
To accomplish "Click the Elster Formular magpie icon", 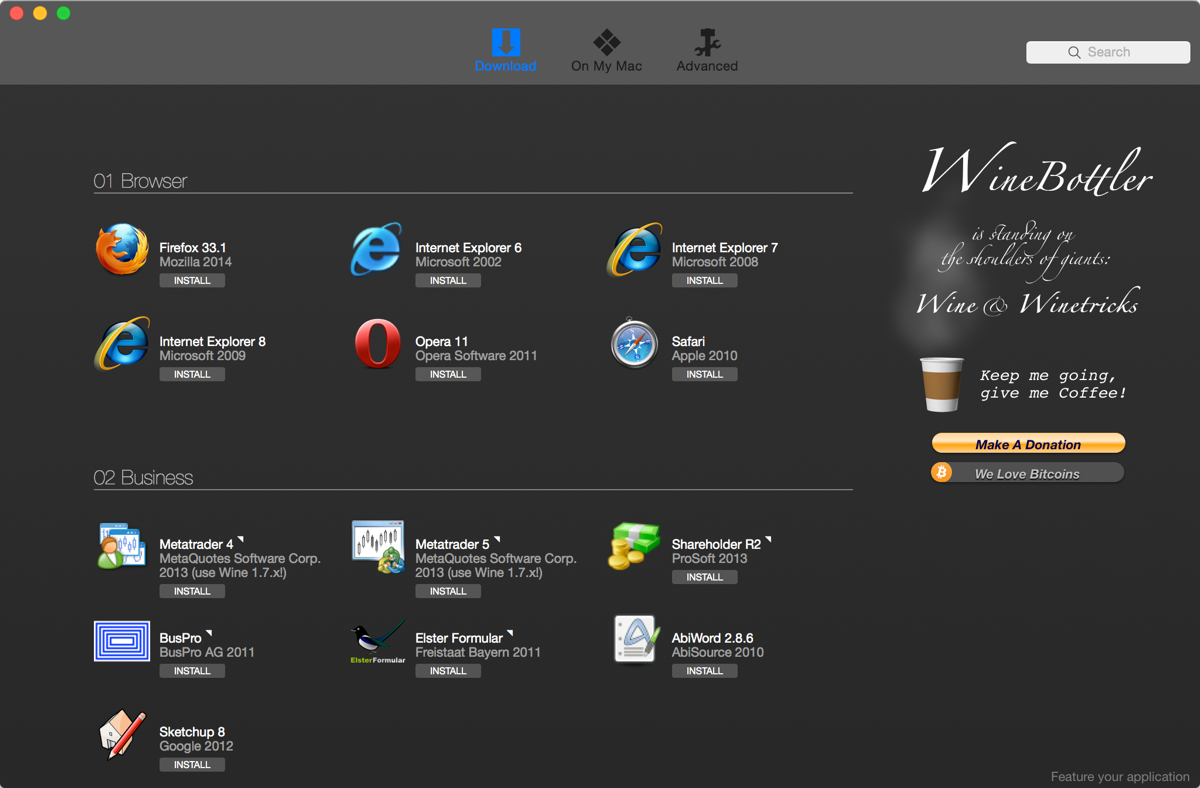I will 378,643.
